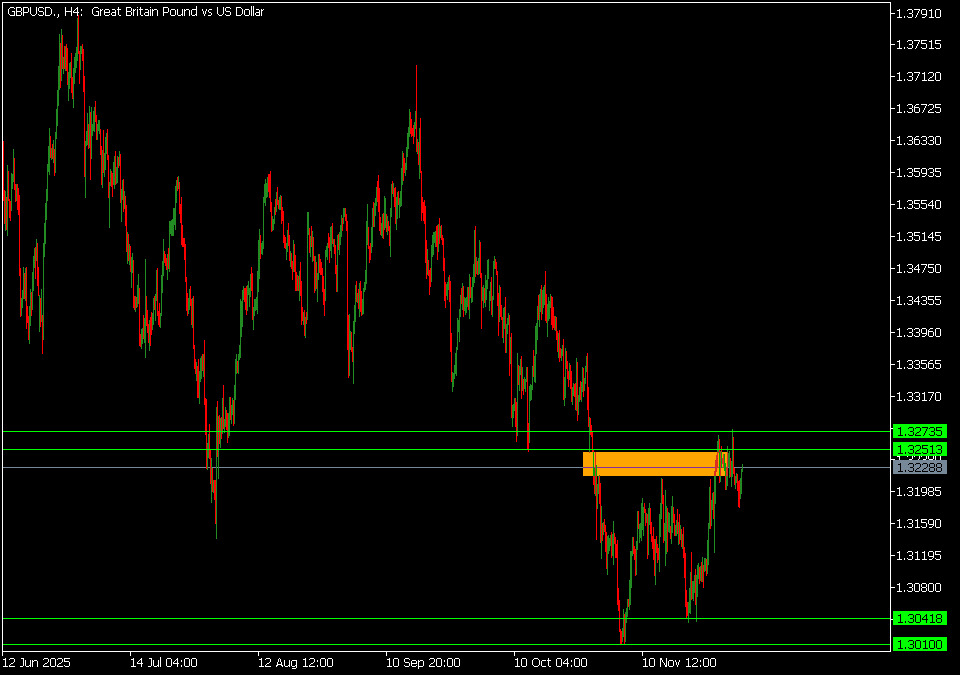Image resolution: width=960 pixels, height=675 pixels.
Task: Click the 1.35540 price scale label
Action: click(x=921, y=204)
